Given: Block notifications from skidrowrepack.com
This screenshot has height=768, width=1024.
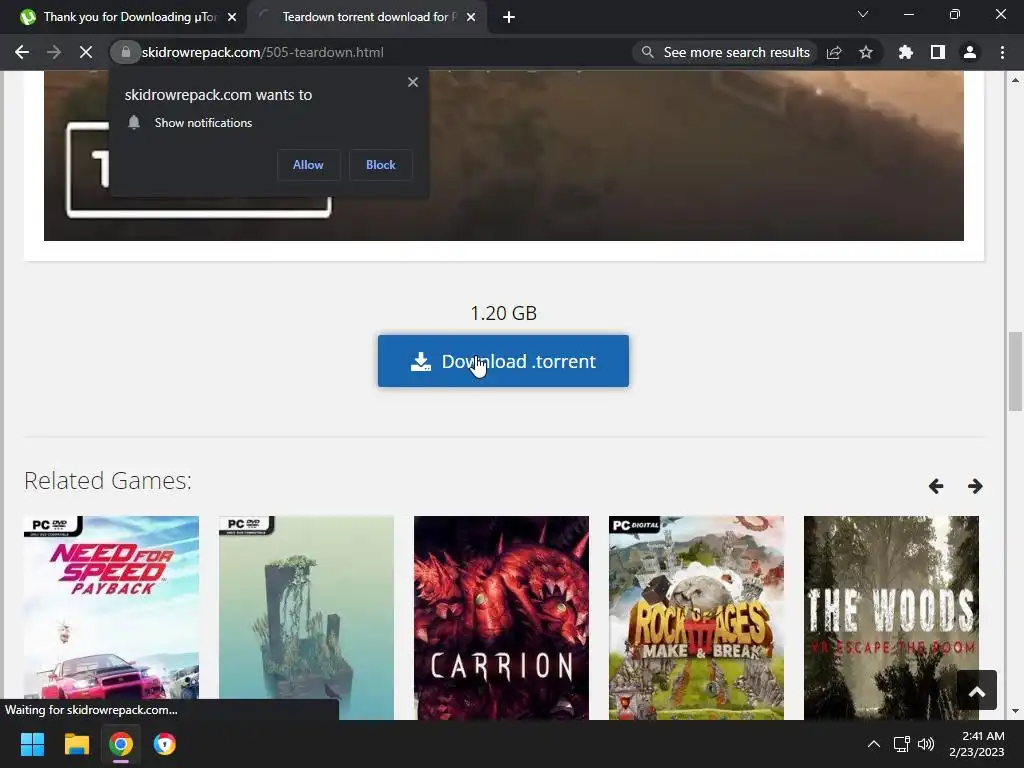Looking at the screenshot, I should [x=381, y=165].
